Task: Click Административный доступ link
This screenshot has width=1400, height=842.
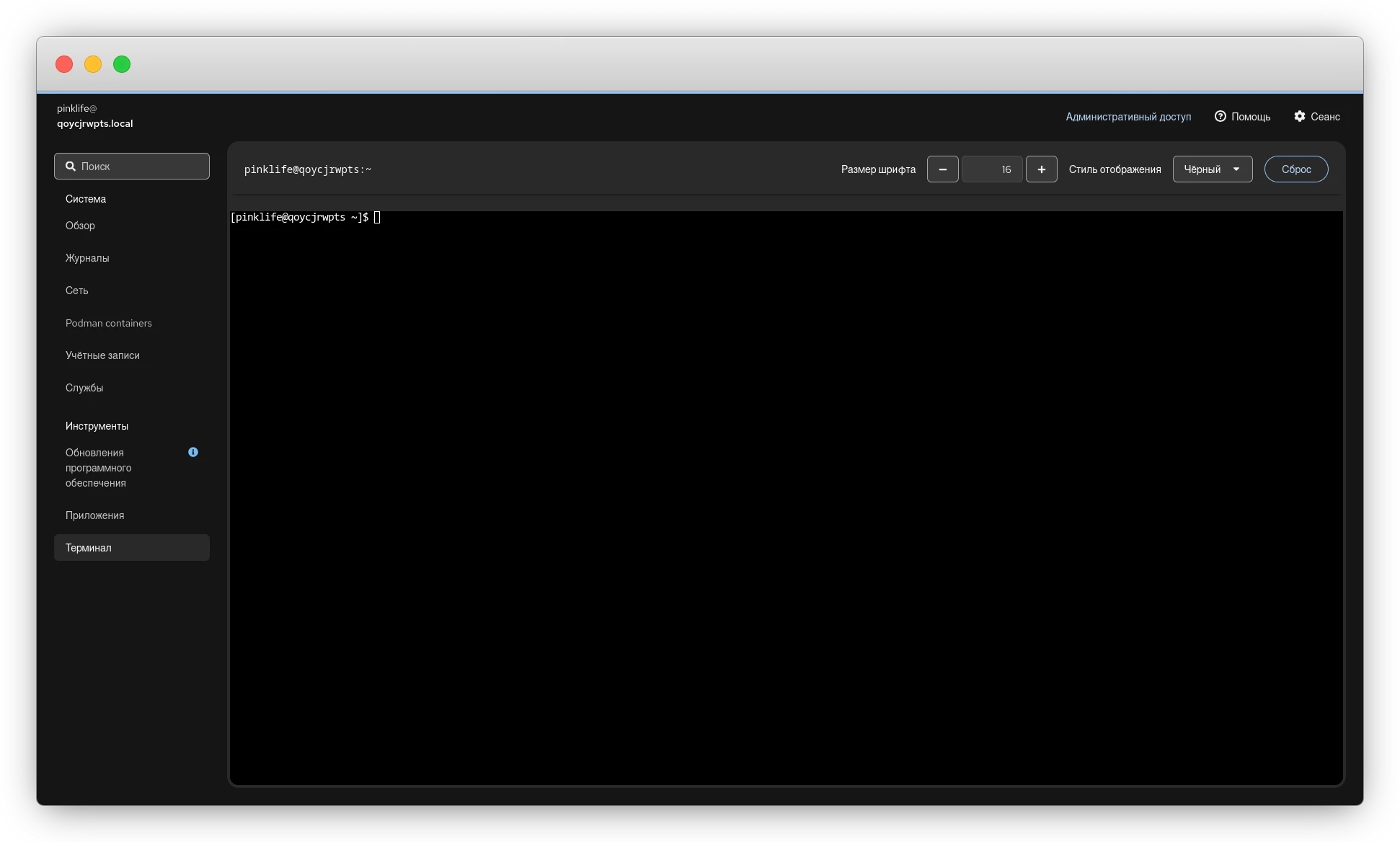Action: click(x=1127, y=116)
